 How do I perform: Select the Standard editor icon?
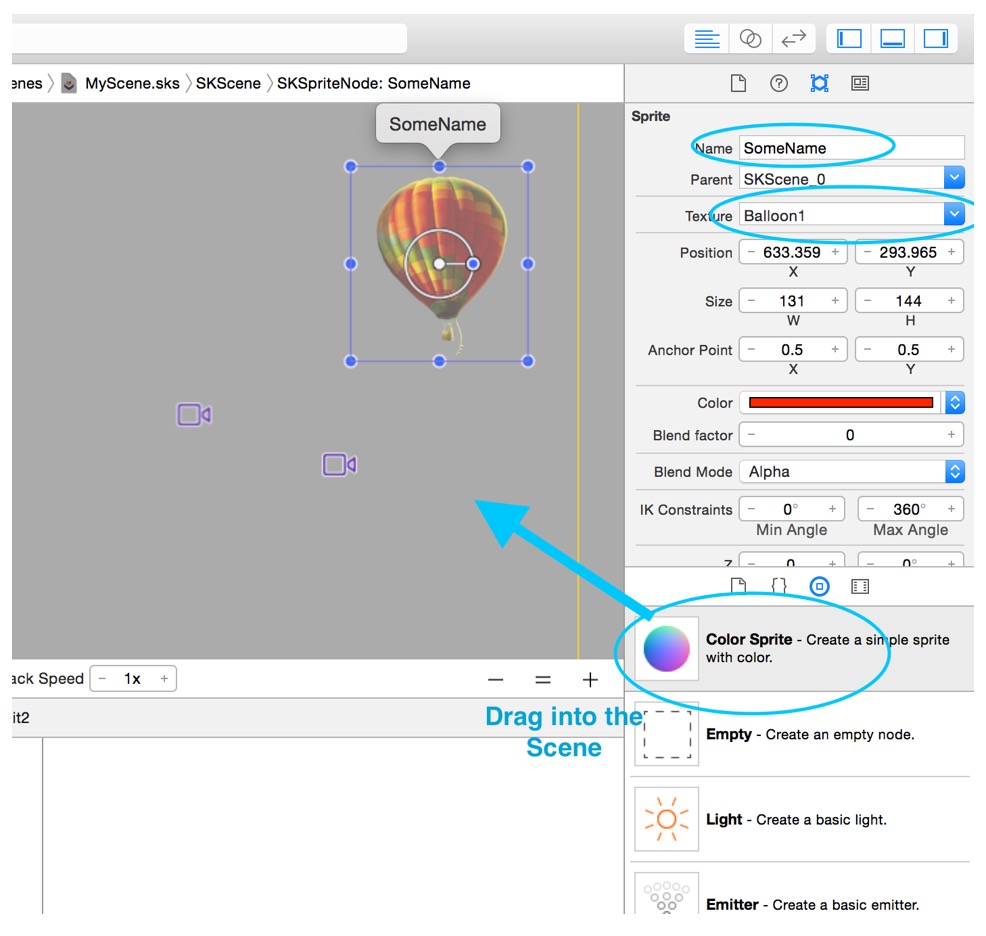(707, 39)
